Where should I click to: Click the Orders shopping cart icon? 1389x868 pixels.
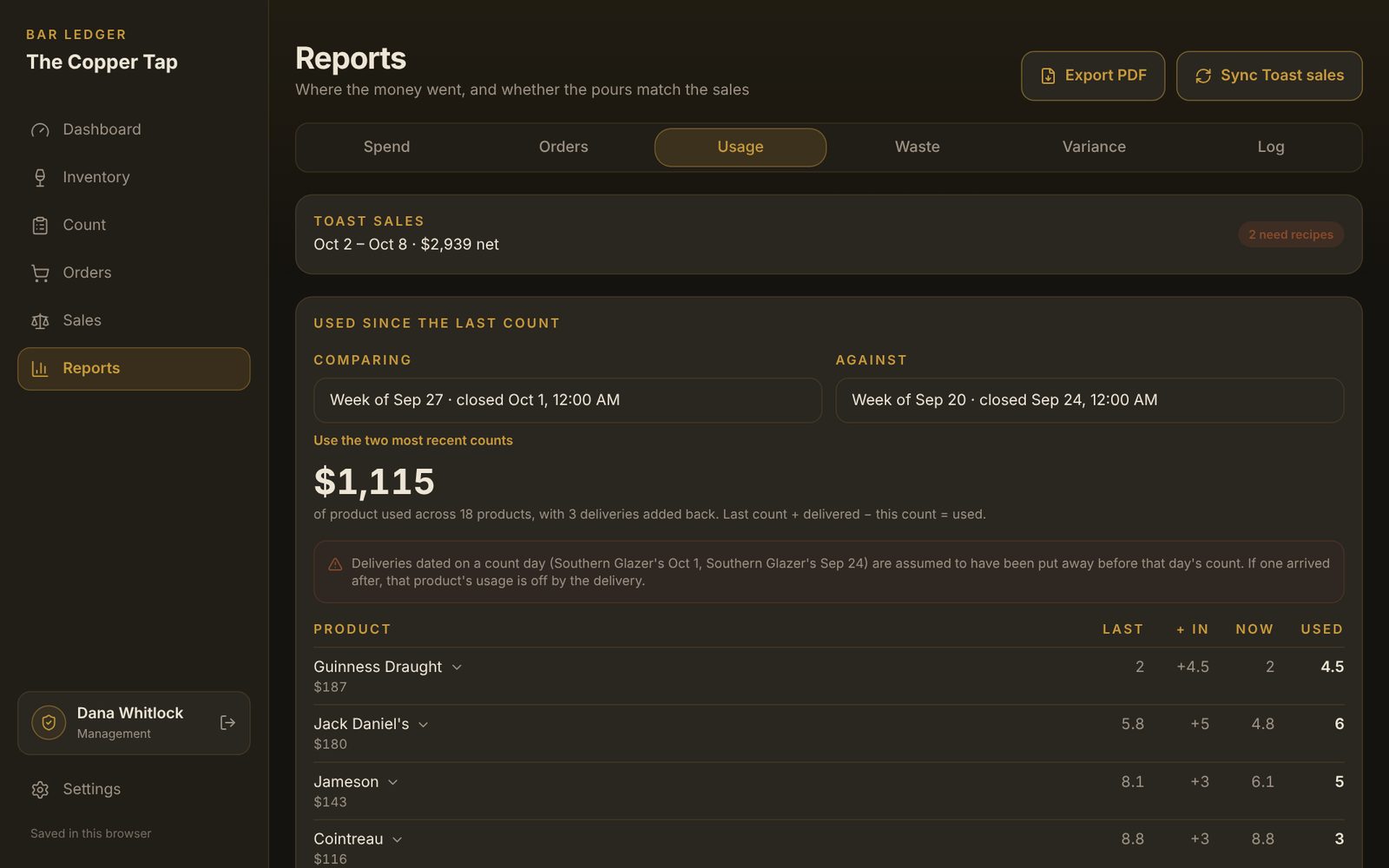(x=40, y=273)
